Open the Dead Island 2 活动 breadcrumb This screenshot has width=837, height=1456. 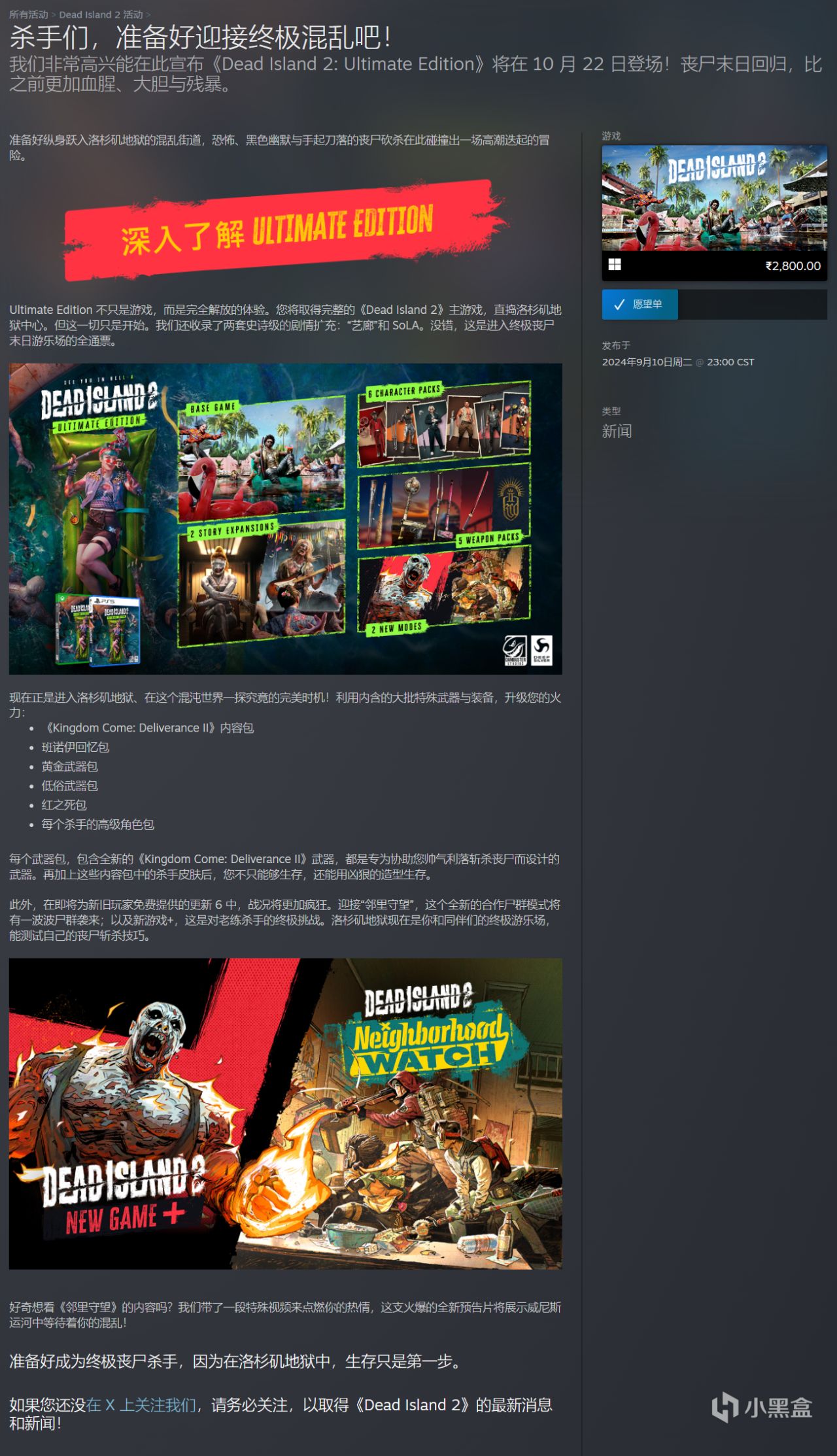tap(101, 14)
